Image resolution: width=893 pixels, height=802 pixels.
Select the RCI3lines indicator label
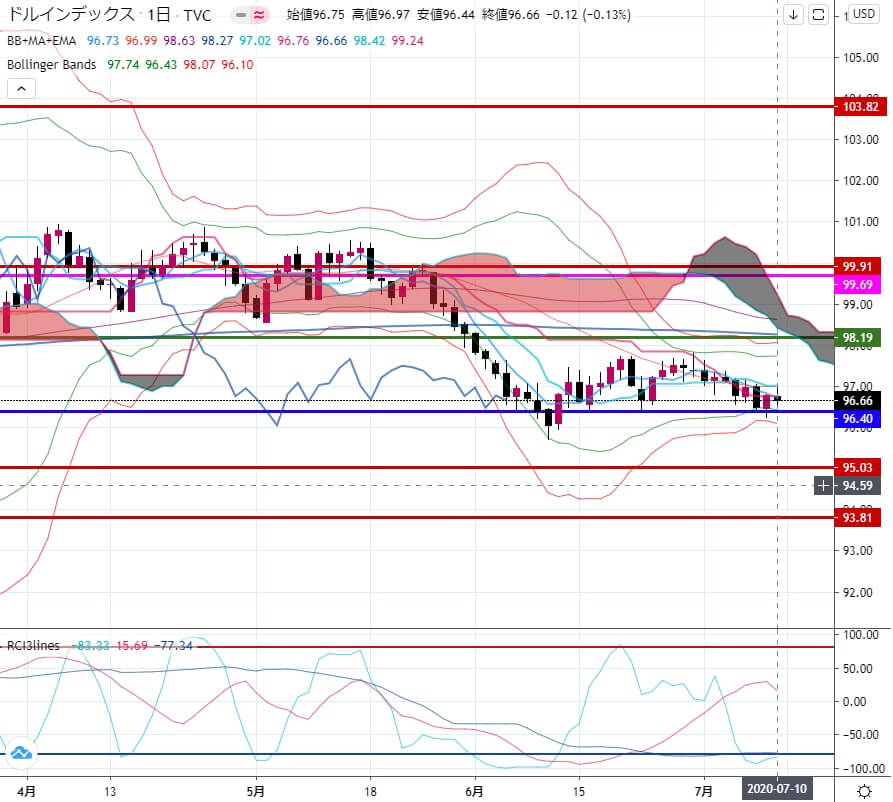(x=33, y=645)
